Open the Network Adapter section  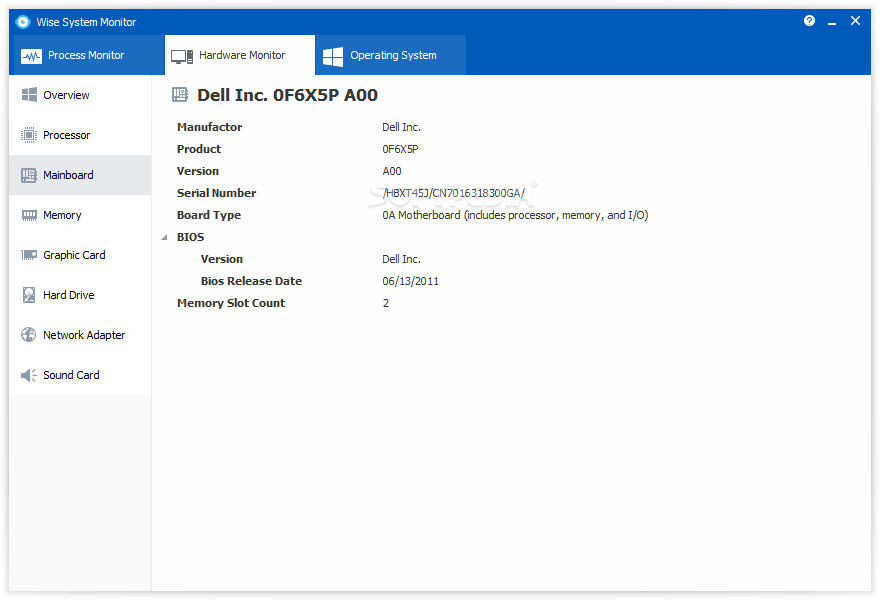[x=80, y=335]
